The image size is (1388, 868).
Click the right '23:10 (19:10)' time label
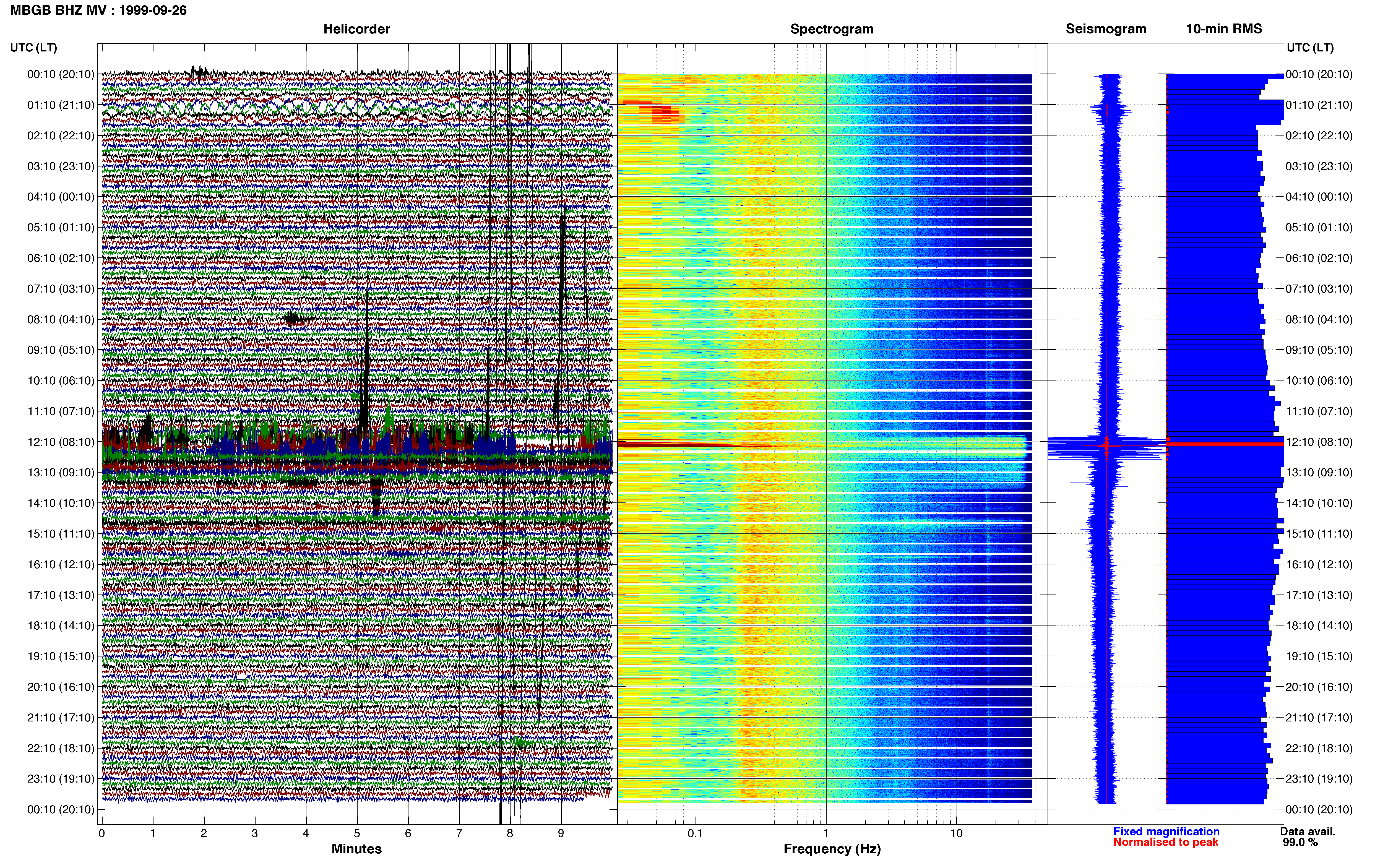pos(1319,778)
